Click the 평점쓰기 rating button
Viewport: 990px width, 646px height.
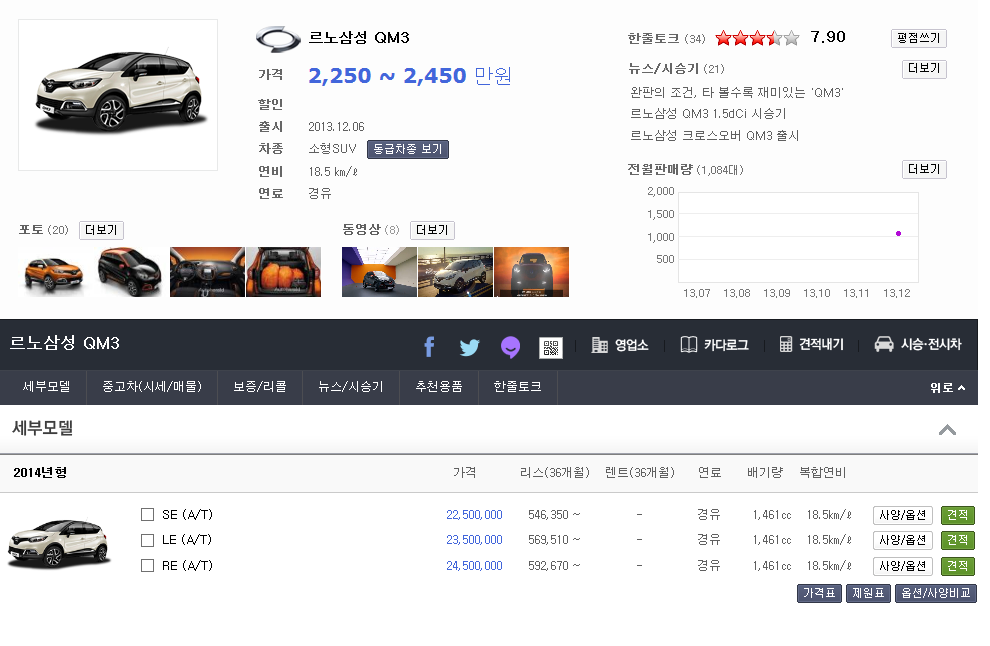(x=923, y=37)
